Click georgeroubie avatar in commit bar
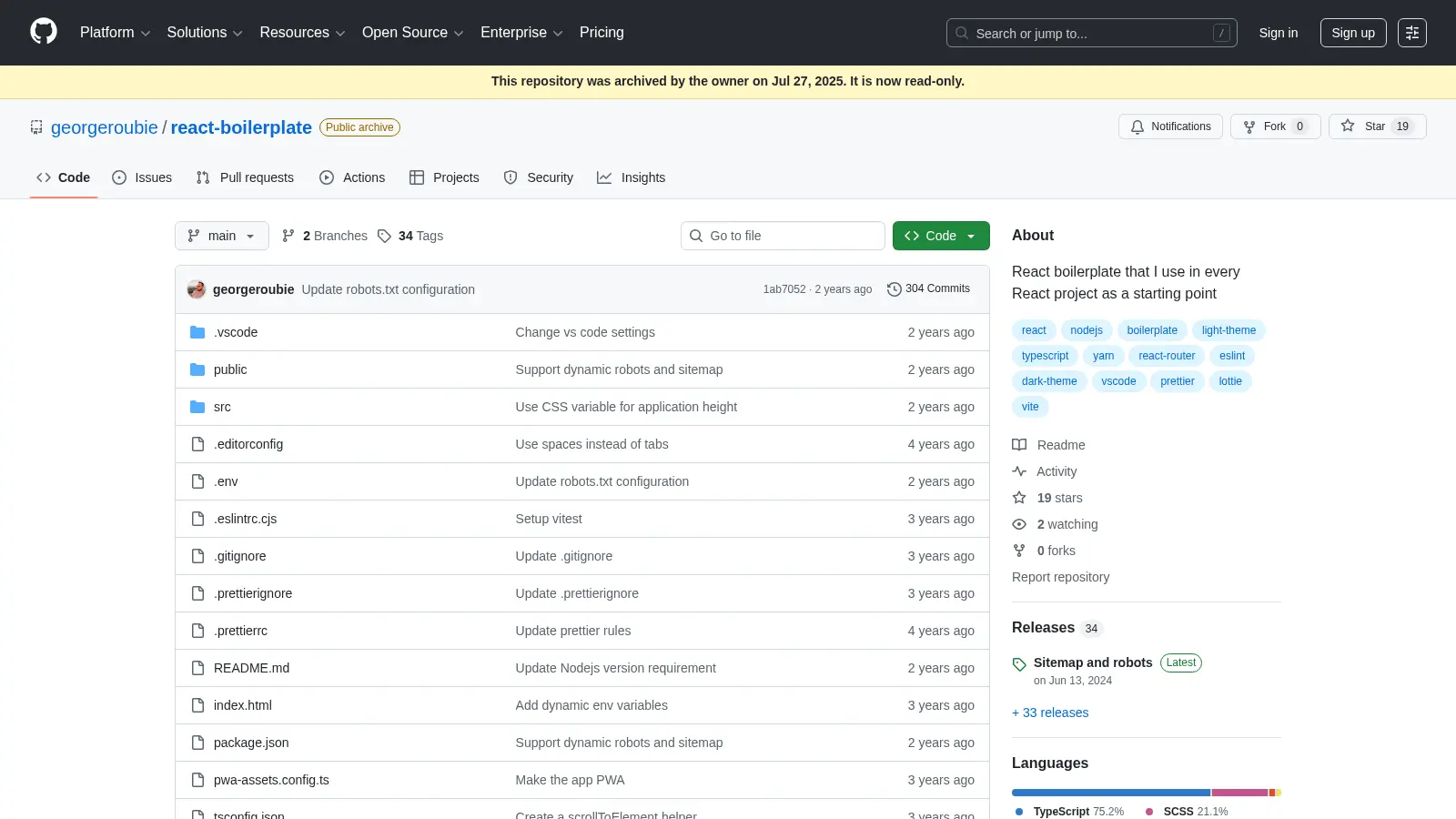 [197, 289]
